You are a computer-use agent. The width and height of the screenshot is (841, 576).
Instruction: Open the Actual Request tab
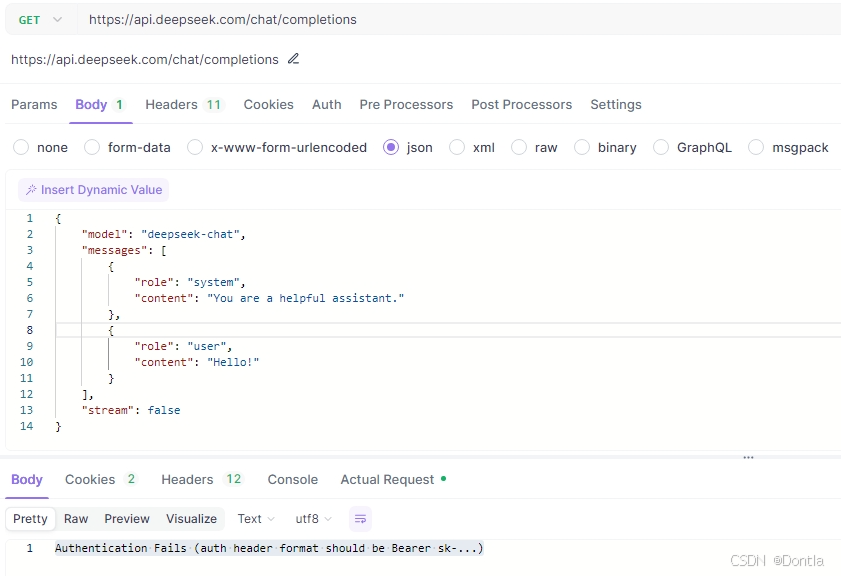pos(393,479)
